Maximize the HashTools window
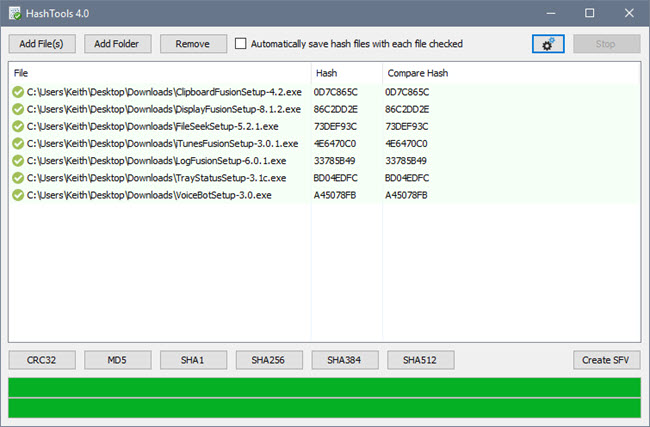Image resolution: width=650 pixels, height=427 pixels. [x=589, y=13]
